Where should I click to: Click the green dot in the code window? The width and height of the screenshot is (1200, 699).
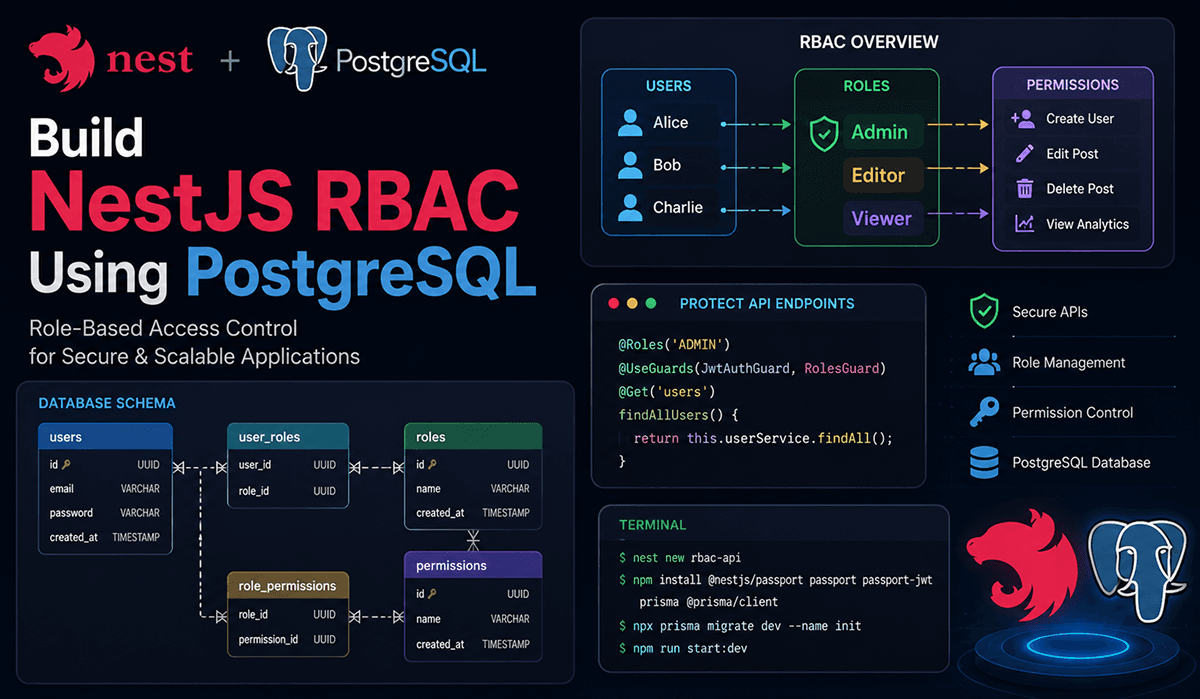coord(651,303)
